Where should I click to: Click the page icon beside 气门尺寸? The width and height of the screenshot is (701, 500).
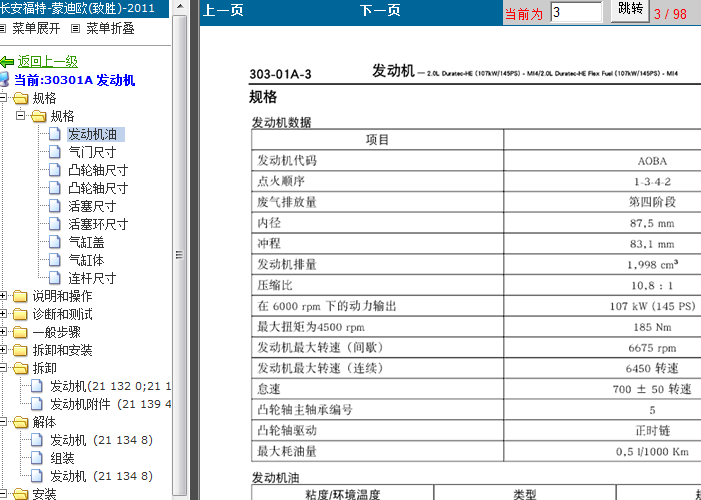coord(55,152)
